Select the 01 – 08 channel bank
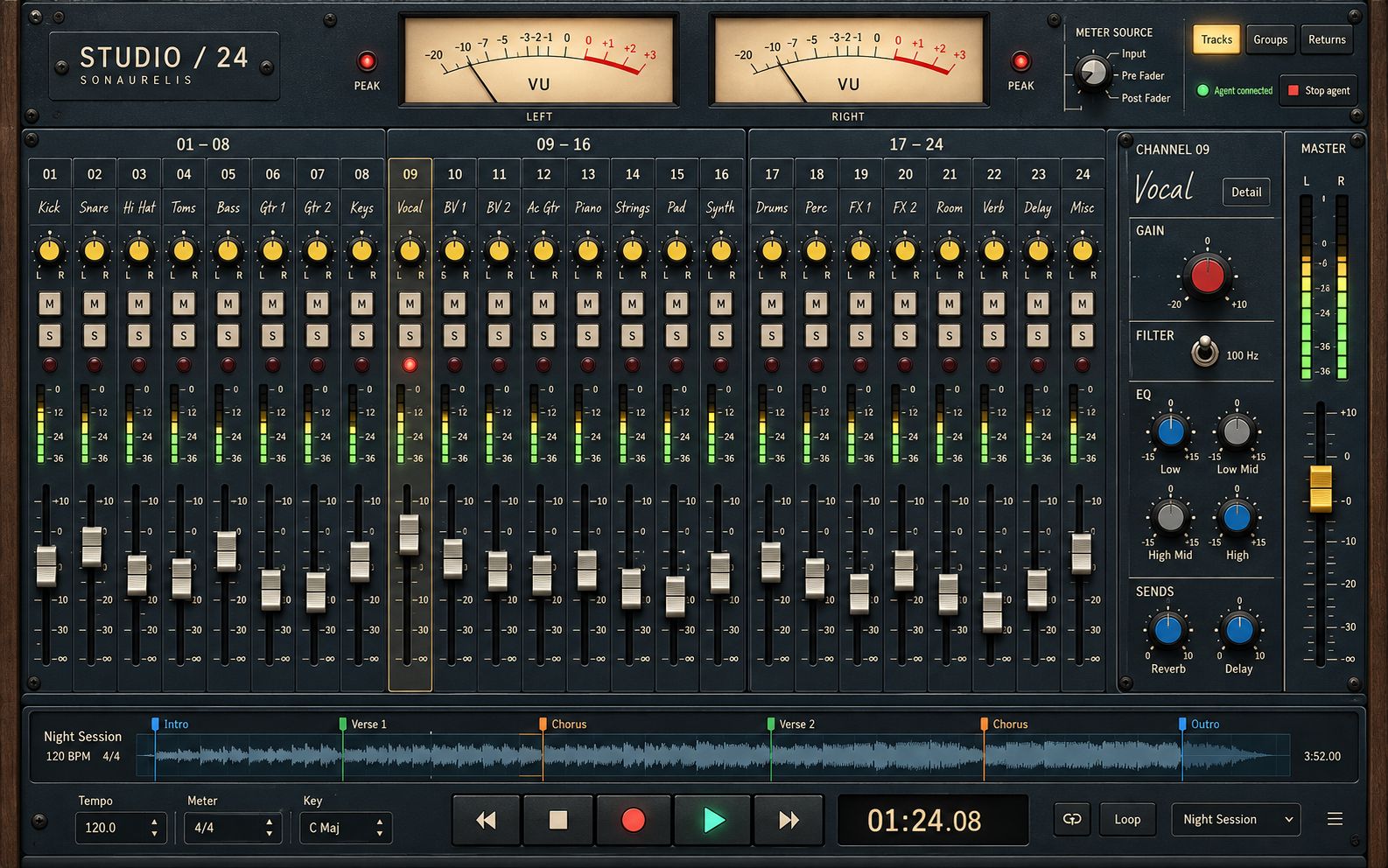 coord(203,144)
